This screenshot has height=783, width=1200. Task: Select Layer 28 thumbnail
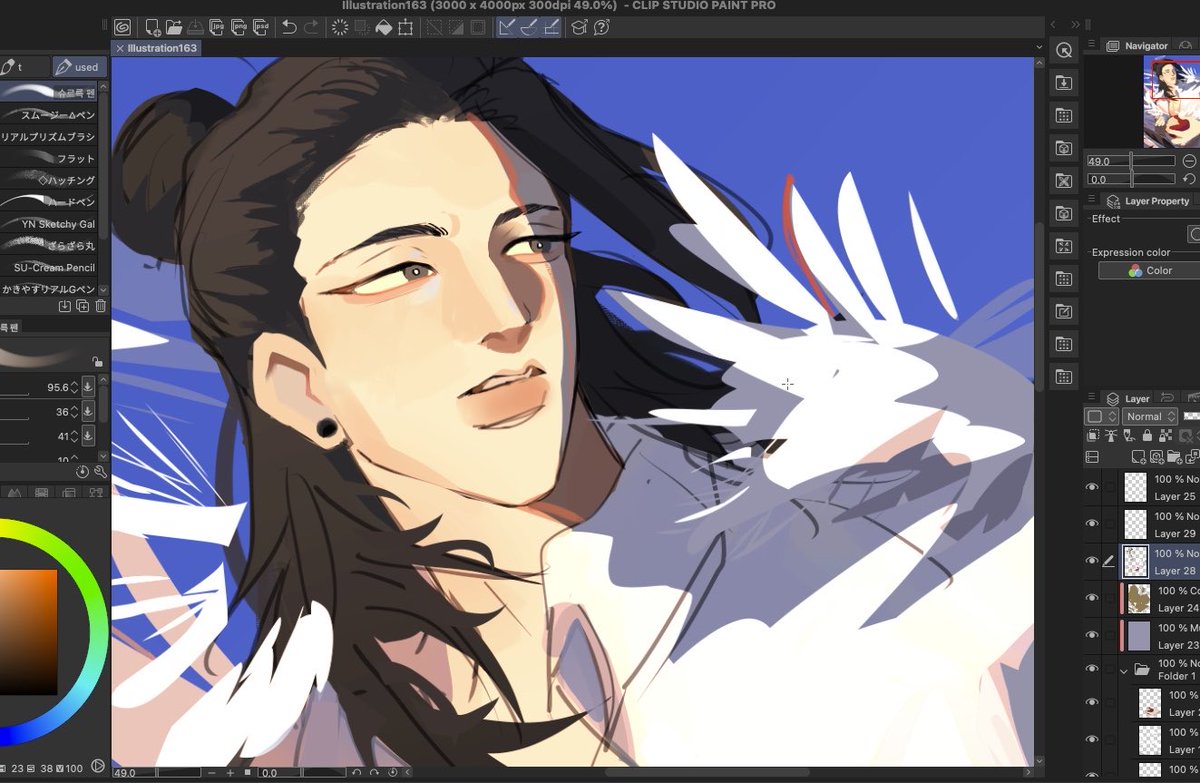(x=1135, y=561)
